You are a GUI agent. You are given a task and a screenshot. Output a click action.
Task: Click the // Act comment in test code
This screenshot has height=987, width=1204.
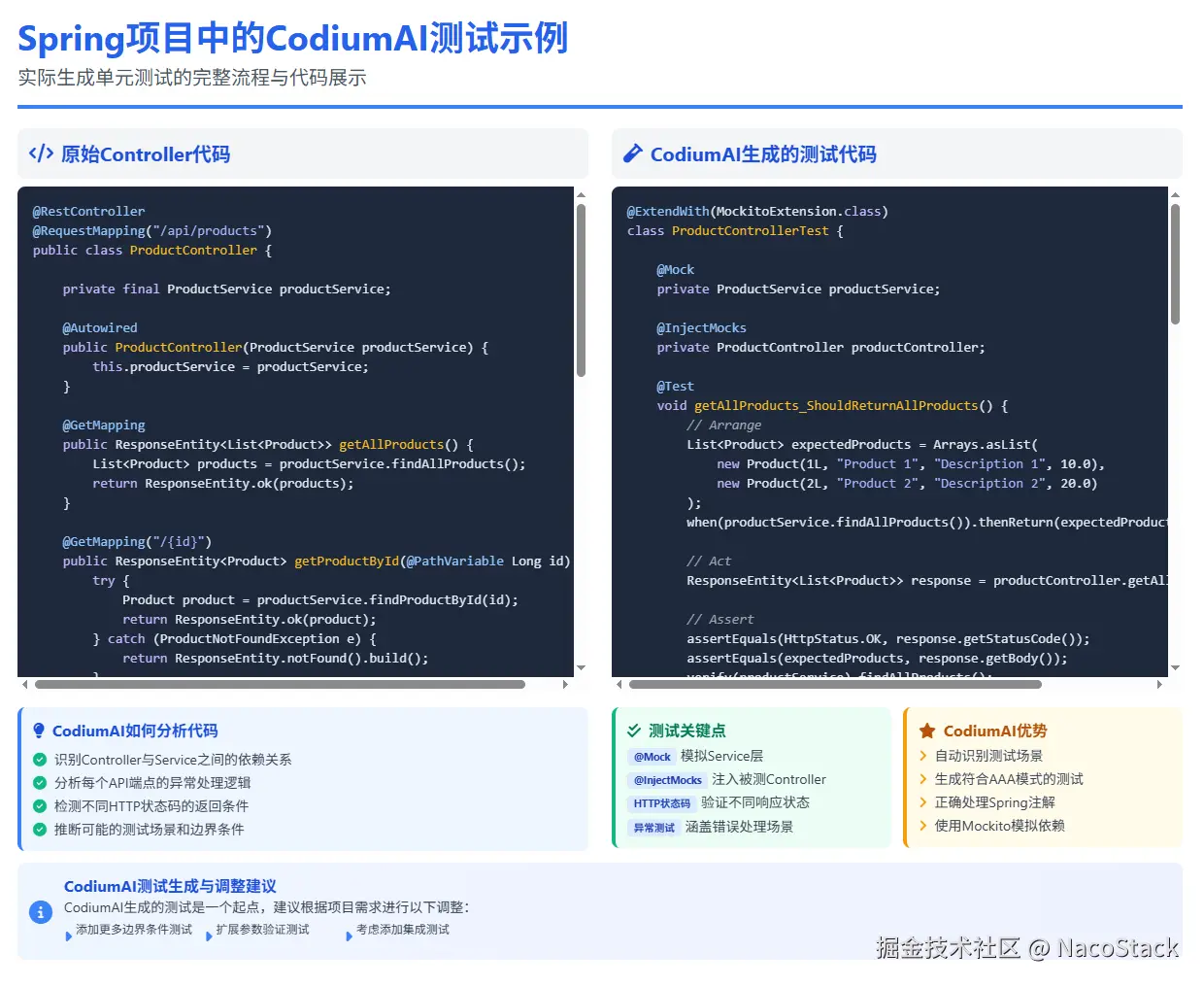click(x=709, y=561)
